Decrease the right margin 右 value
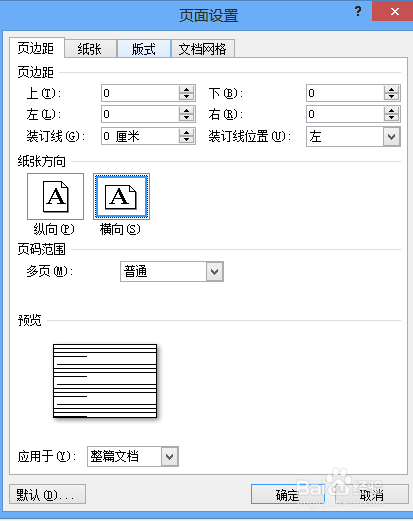Viewport: 413px width, 521px height. pos(391,118)
